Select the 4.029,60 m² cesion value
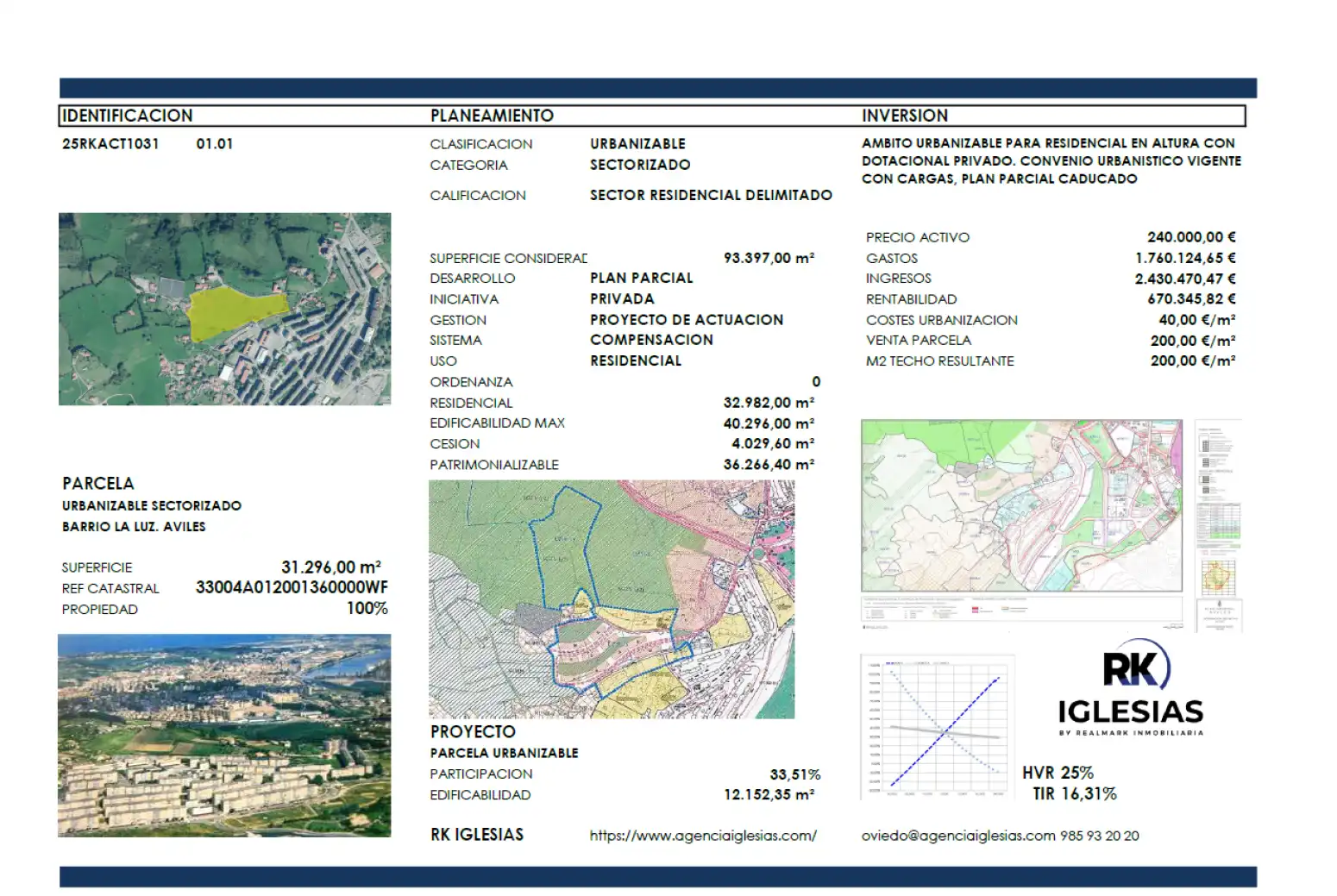Screen dimensions: 1337x896 point(773,444)
